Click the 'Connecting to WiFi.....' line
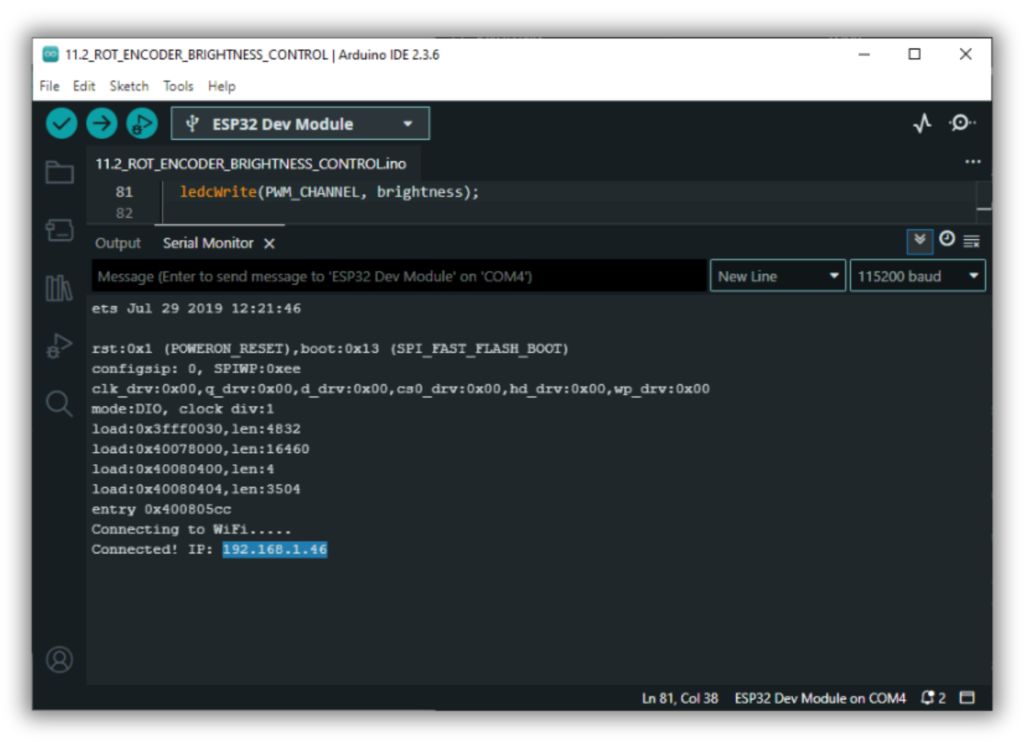The height and width of the screenshot is (748, 1024). (x=191, y=529)
